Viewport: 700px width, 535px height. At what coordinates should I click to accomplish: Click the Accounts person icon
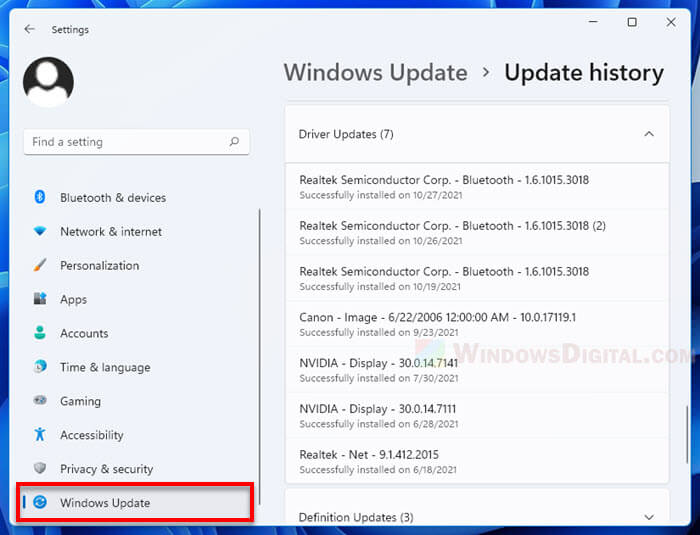click(x=40, y=333)
